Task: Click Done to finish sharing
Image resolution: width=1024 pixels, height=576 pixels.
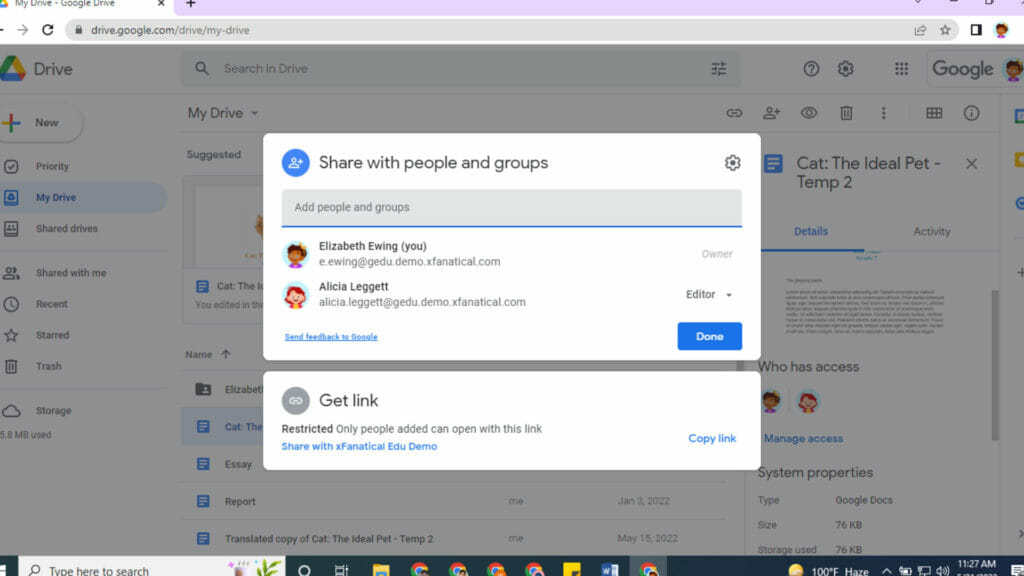Action: coord(709,336)
